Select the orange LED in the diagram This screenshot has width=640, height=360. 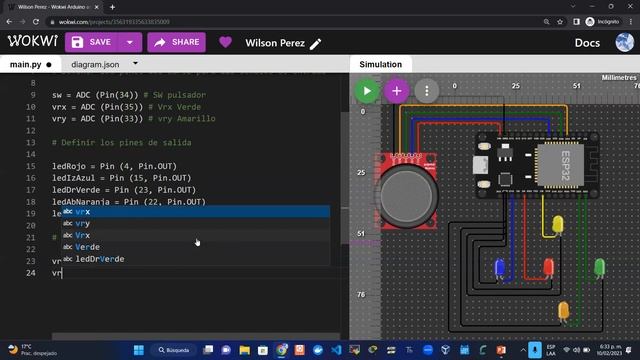(x=563, y=311)
